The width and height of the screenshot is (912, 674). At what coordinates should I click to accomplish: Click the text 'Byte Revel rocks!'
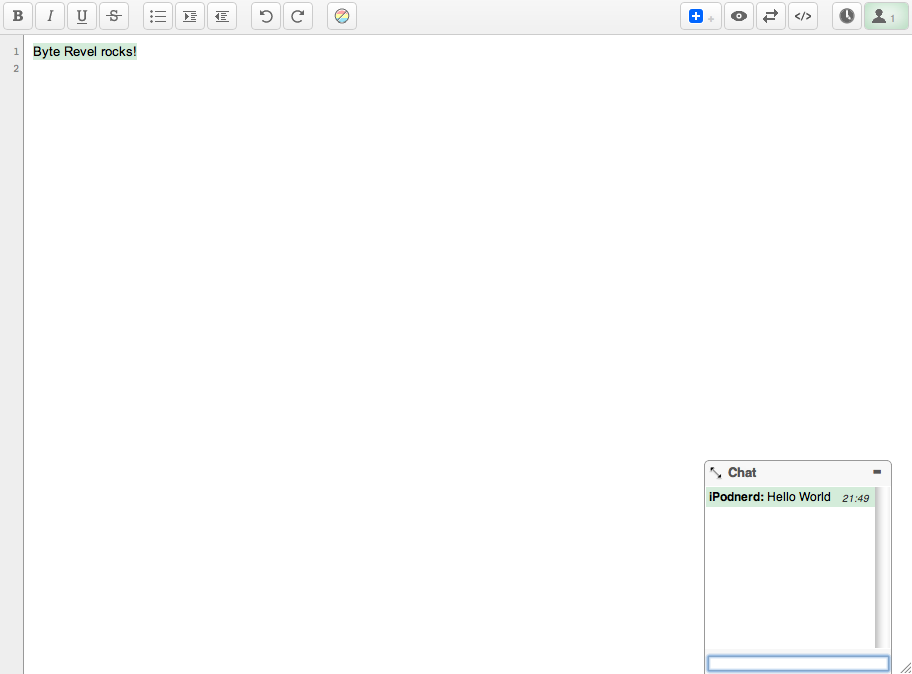(85, 52)
